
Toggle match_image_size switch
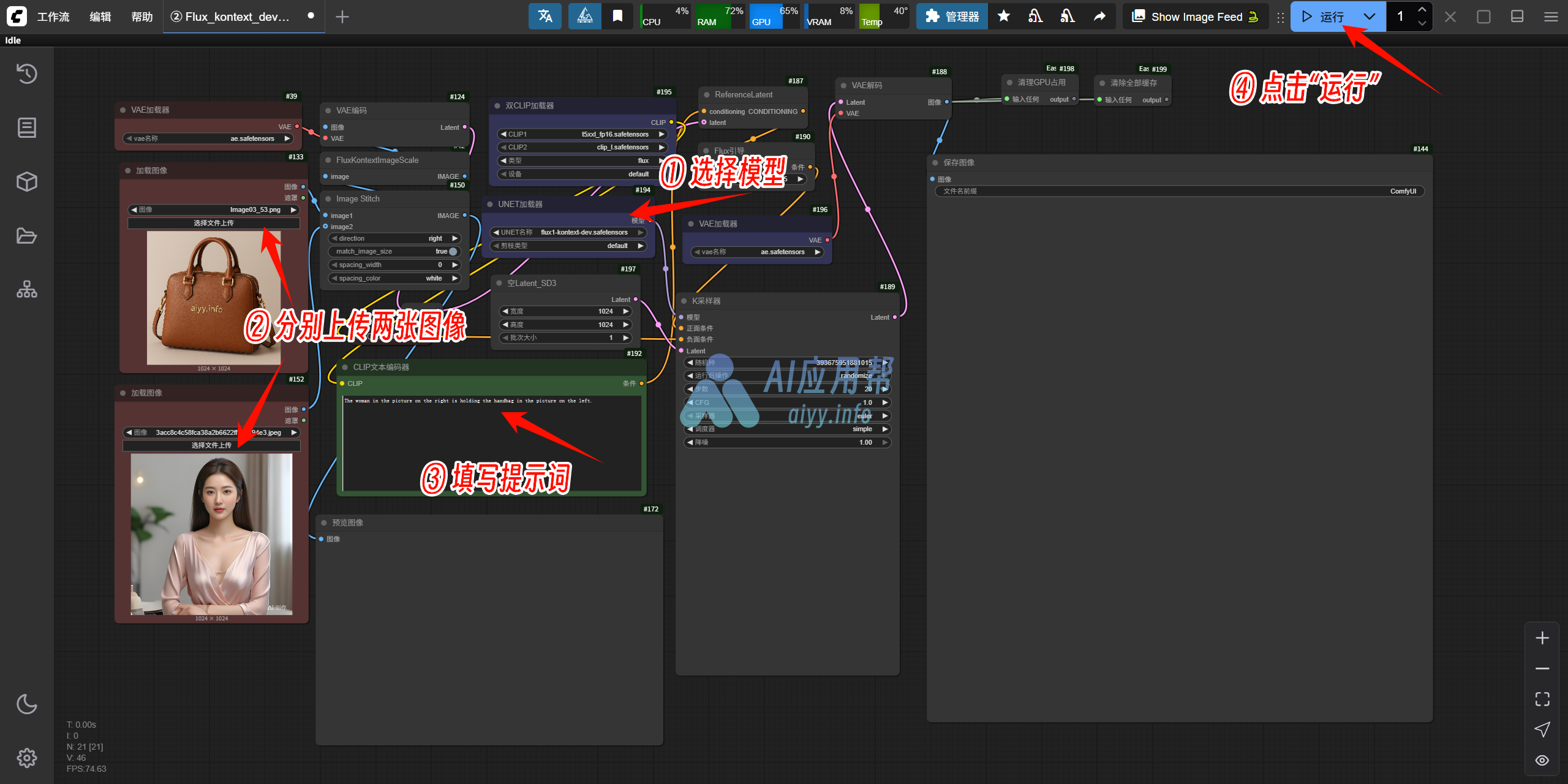[453, 251]
